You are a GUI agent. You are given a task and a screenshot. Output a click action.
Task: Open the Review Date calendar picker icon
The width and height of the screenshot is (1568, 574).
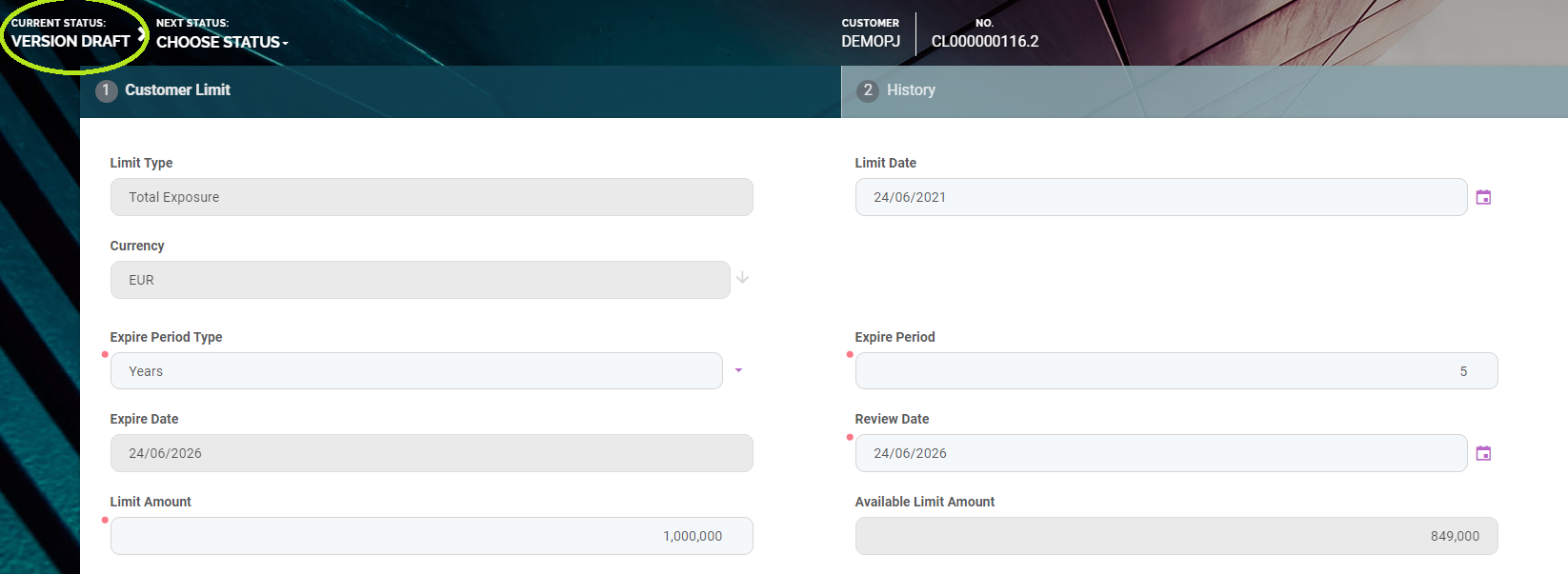(x=1483, y=453)
